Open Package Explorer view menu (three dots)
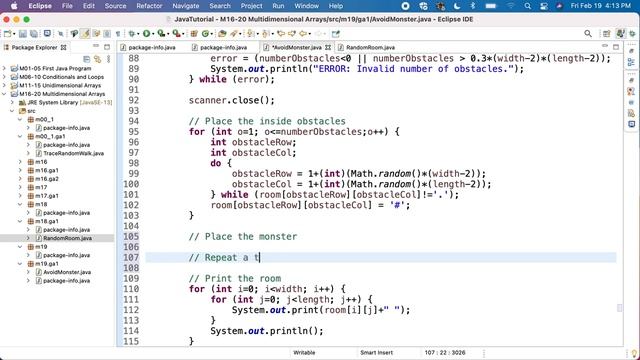Viewport: 640px width, 360px height. pos(108,59)
